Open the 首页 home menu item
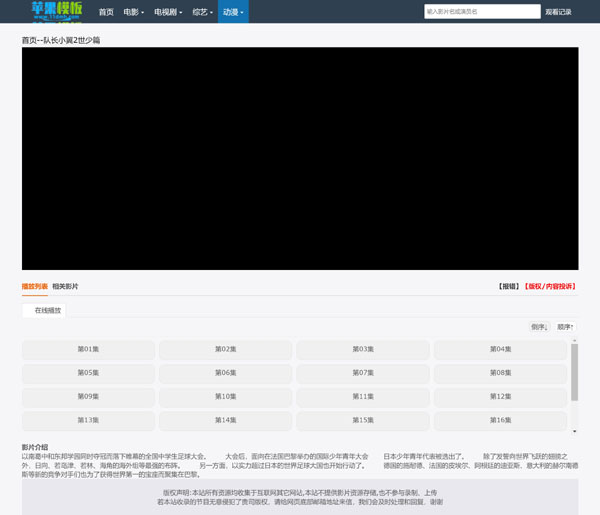Image resolution: width=600 pixels, height=515 pixels. point(106,12)
